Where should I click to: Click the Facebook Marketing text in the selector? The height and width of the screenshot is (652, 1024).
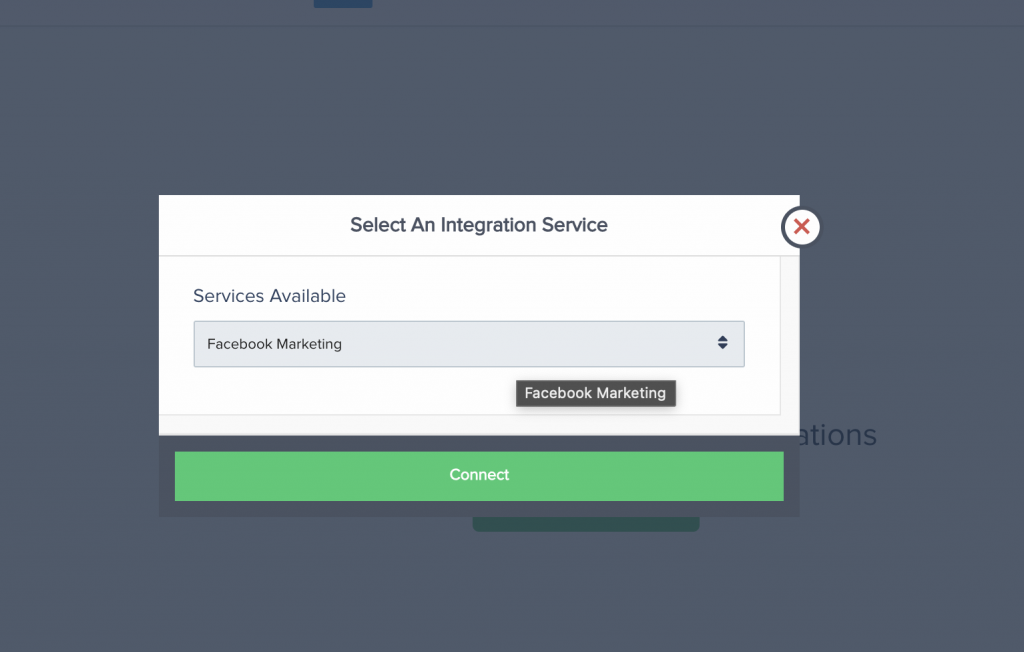point(274,344)
